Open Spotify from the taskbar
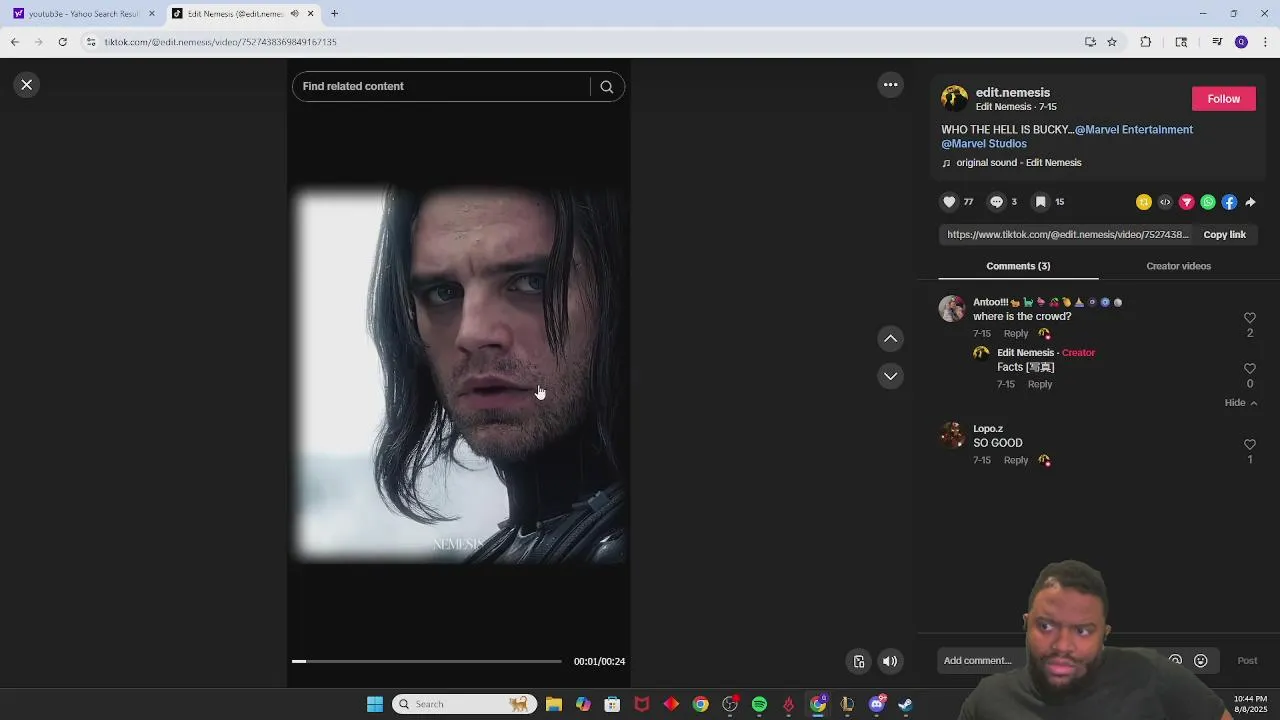 (x=759, y=705)
